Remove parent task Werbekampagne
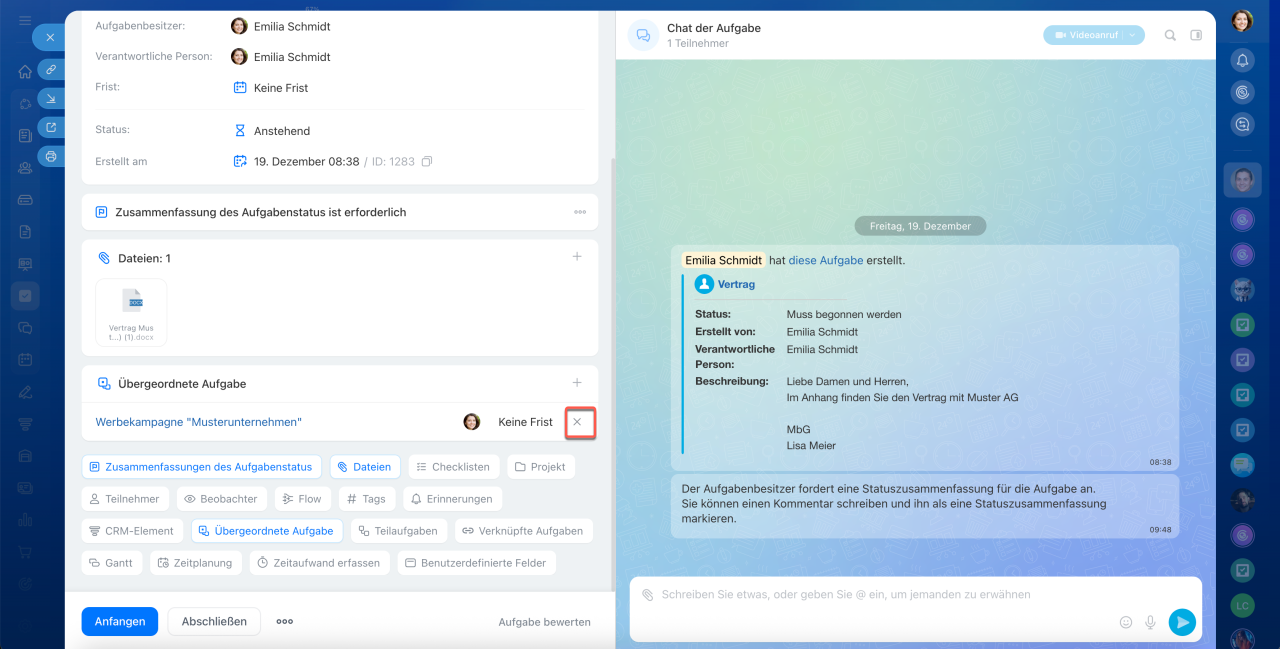Image resolution: width=1280 pixels, height=649 pixels. tap(577, 422)
